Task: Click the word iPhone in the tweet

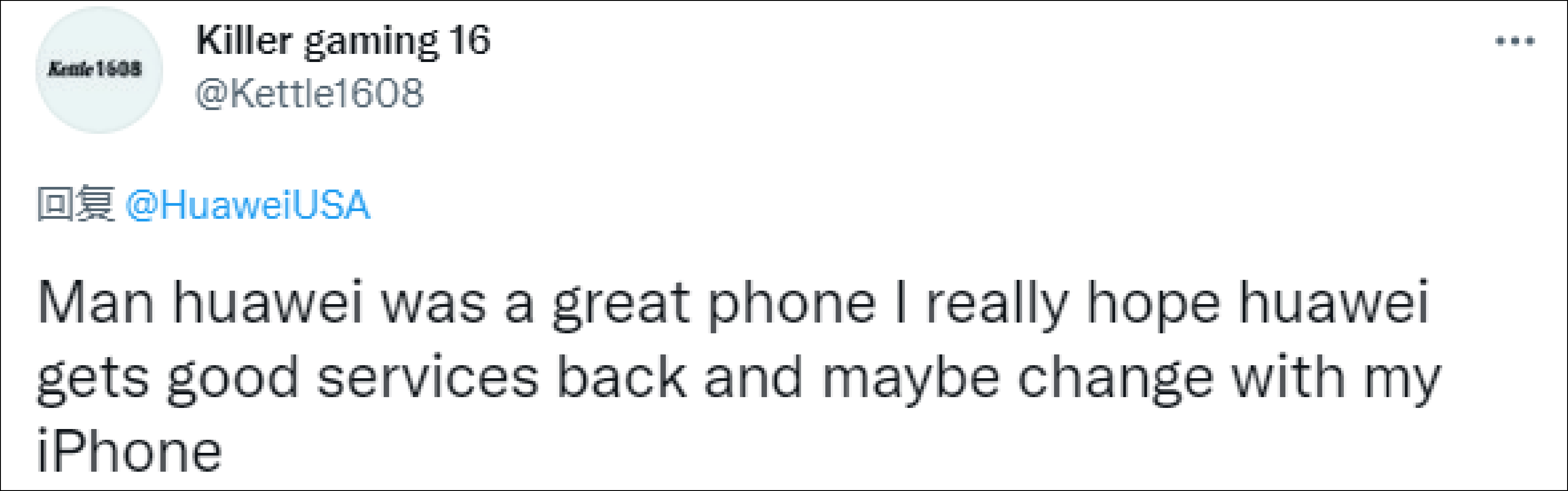Action: 129,451
